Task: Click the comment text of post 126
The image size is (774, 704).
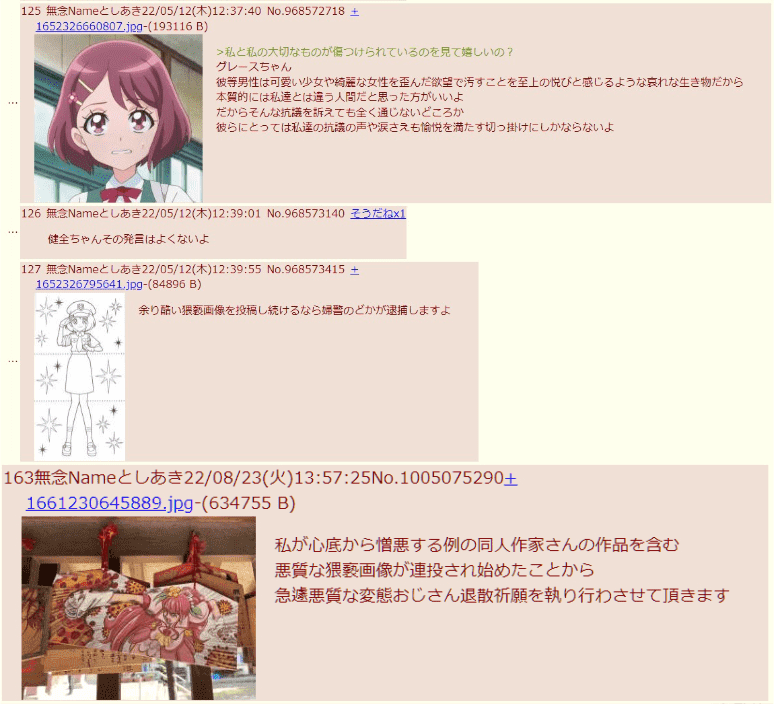Action: [x=128, y=239]
